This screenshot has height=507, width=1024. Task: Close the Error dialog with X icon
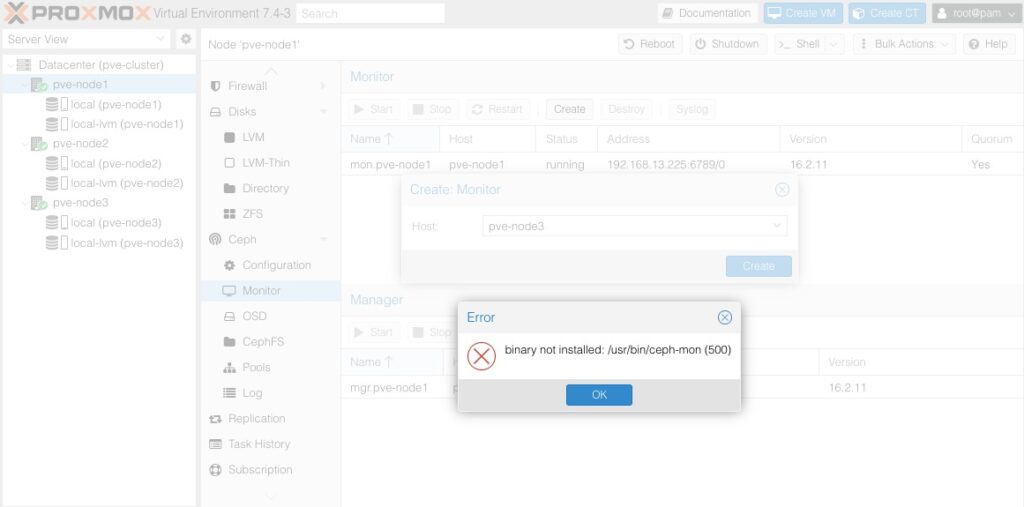[724, 318]
